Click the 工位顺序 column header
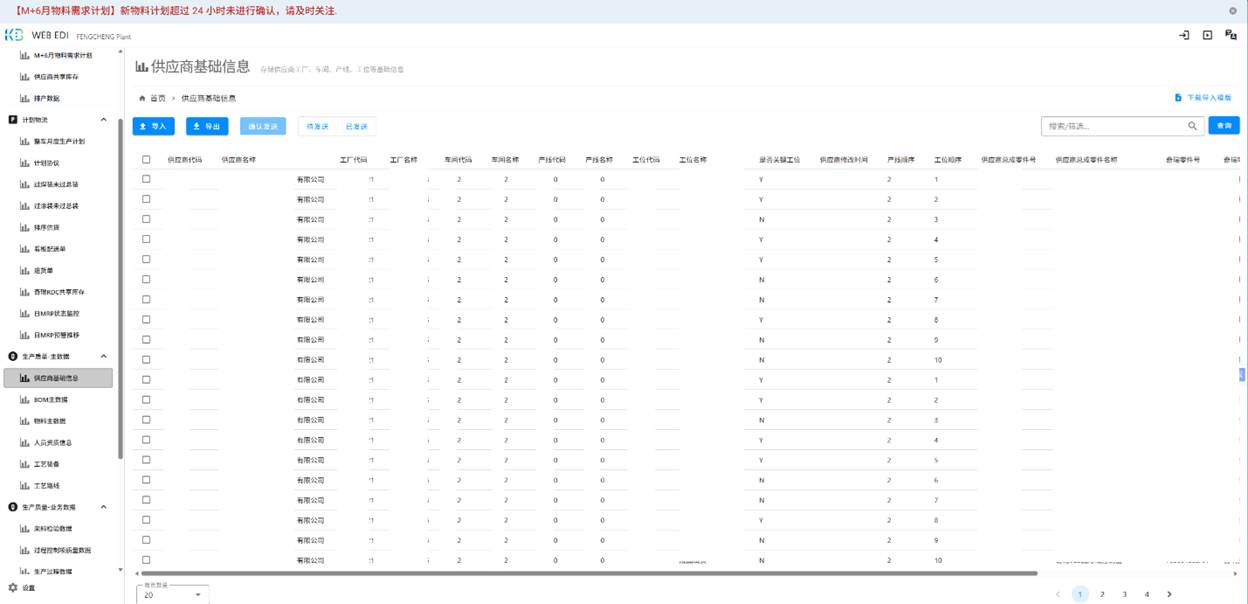The width and height of the screenshot is (1248, 604). pyautogui.click(x=948, y=159)
